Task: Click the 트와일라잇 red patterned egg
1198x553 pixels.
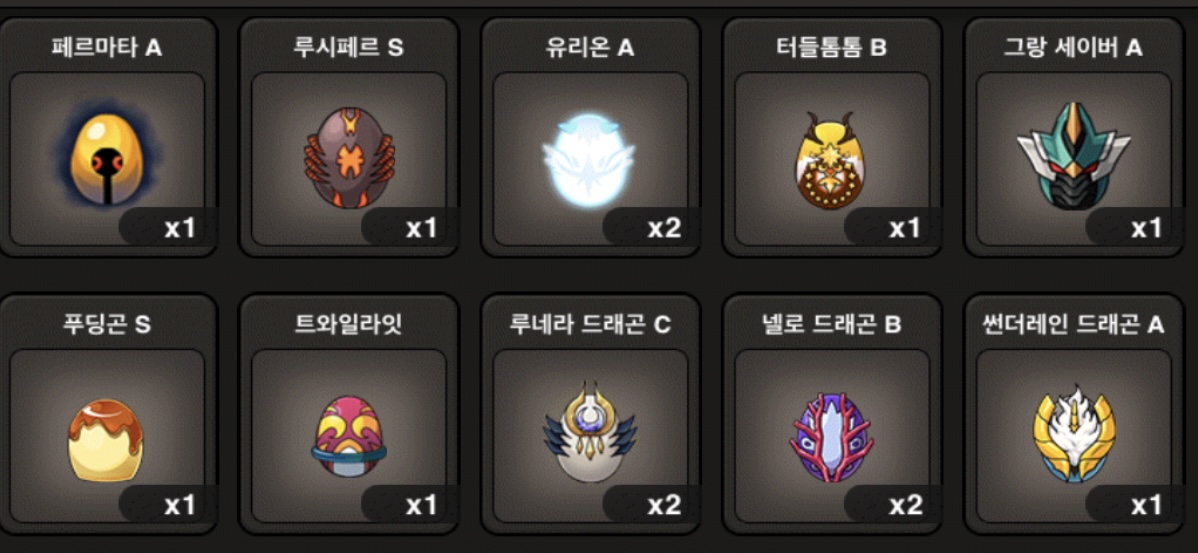Action: [x=349, y=437]
